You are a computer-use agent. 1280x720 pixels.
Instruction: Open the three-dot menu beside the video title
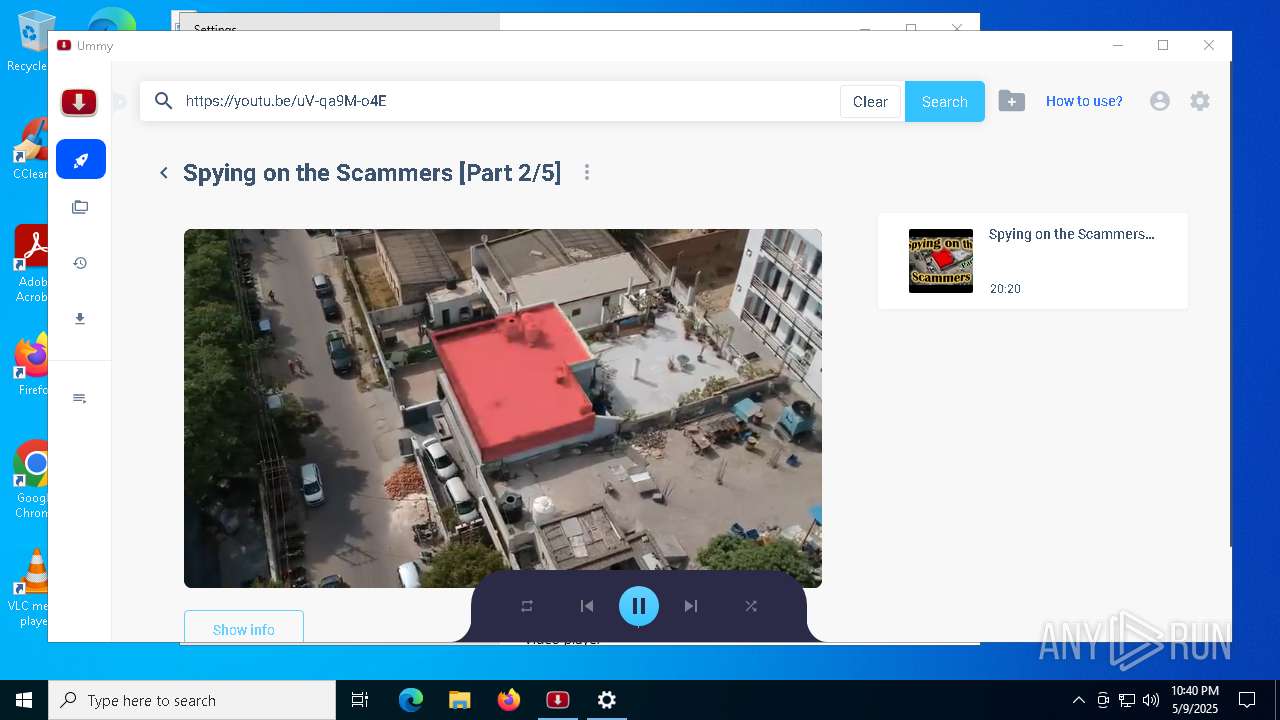pyautogui.click(x=587, y=173)
